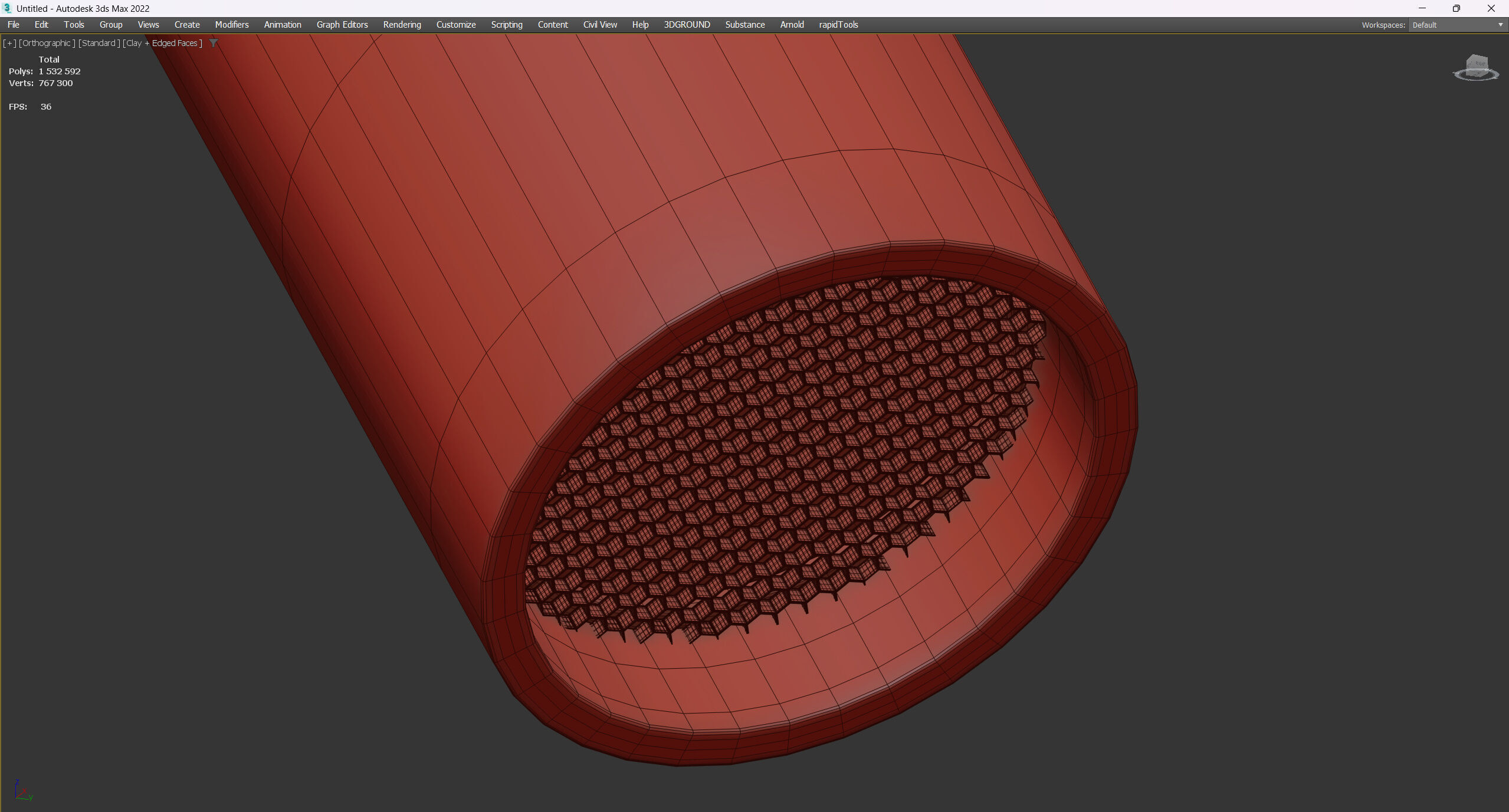Viewport: 1509px width, 812px height.
Task: Restore down the 3ds Max window
Action: coord(1456,8)
